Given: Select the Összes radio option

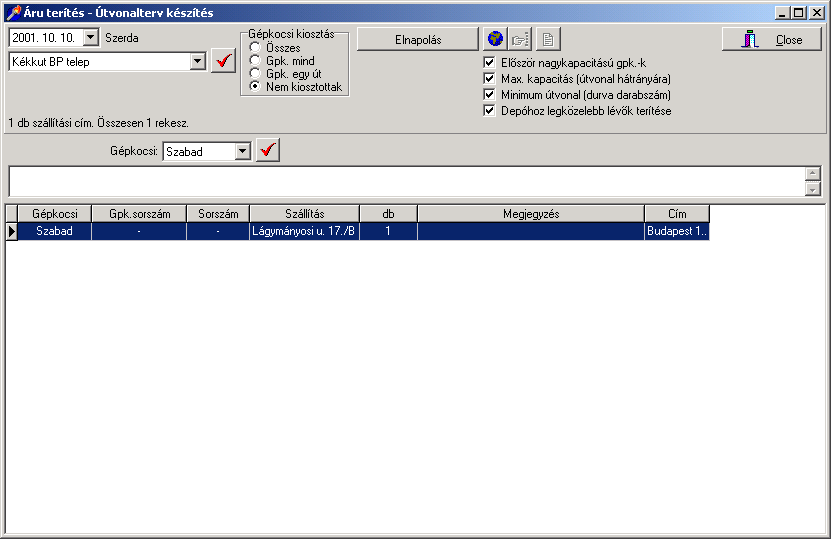Looking at the screenshot, I should click(256, 48).
